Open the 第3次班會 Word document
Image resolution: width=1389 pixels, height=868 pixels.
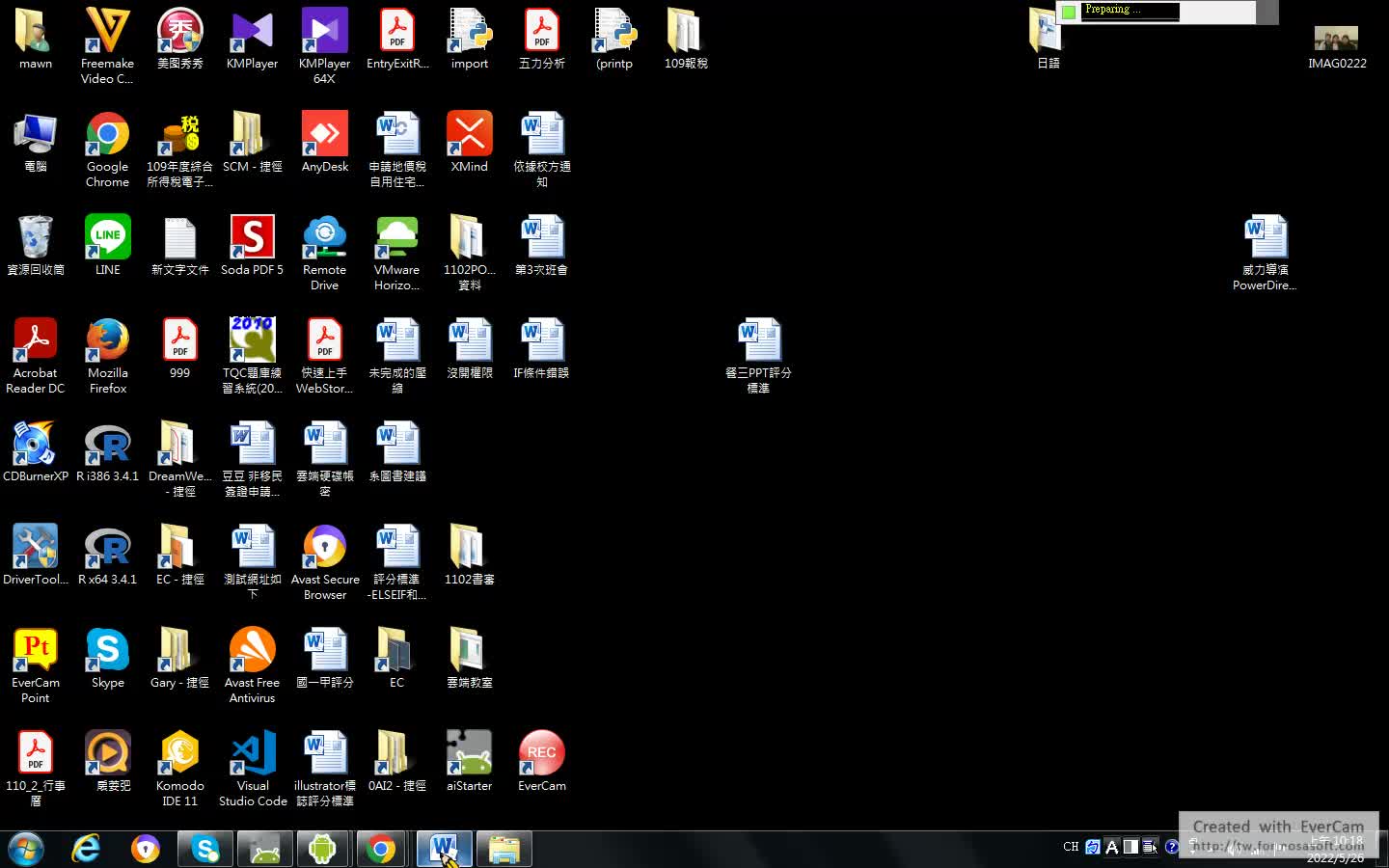(542, 244)
